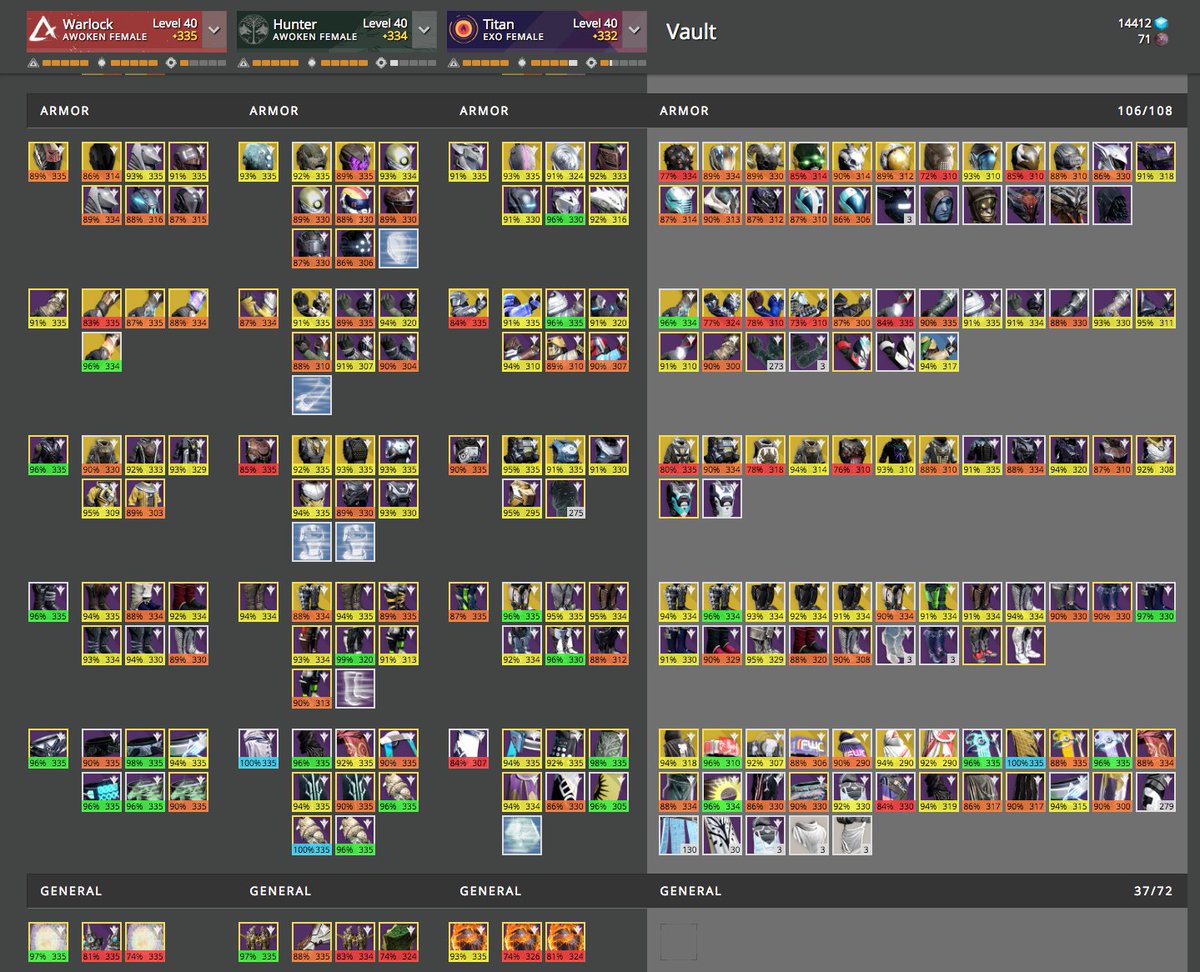
Task: Select Warlock's helmet rated 88% 316
Action: click(x=145, y=205)
